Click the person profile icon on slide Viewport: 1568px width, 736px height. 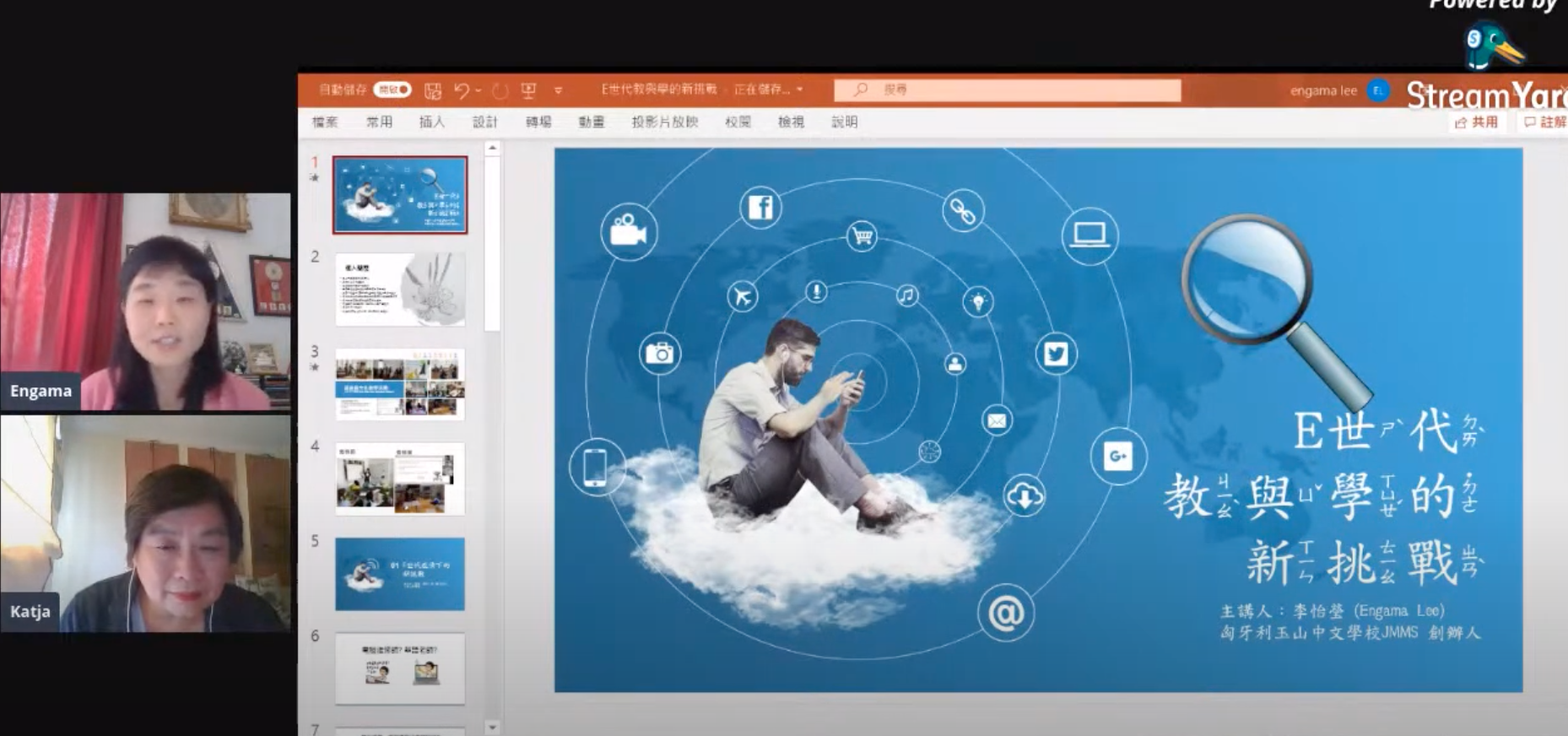point(955,364)
